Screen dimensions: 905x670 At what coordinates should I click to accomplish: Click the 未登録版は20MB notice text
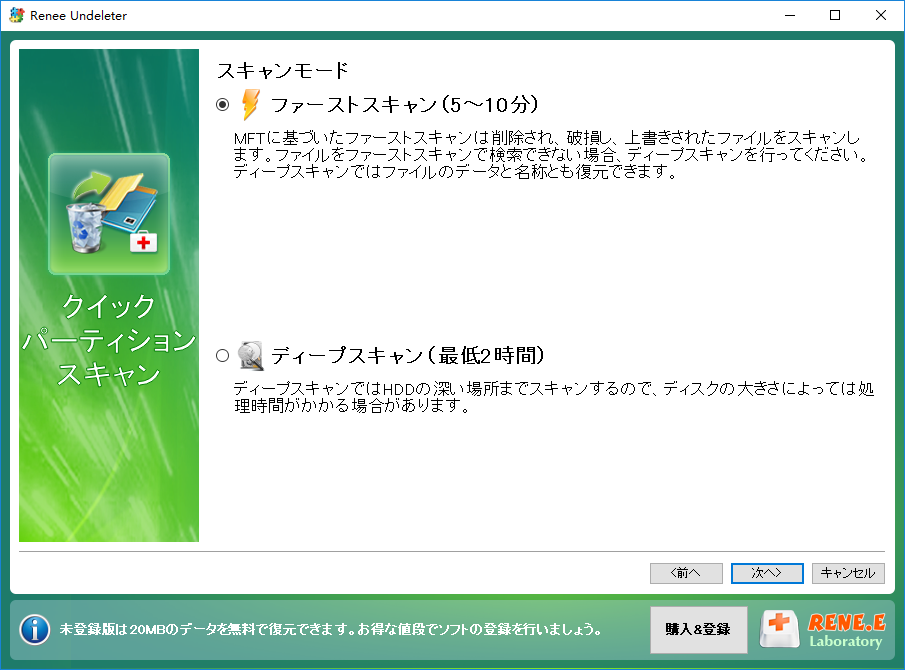click(331, 629)
